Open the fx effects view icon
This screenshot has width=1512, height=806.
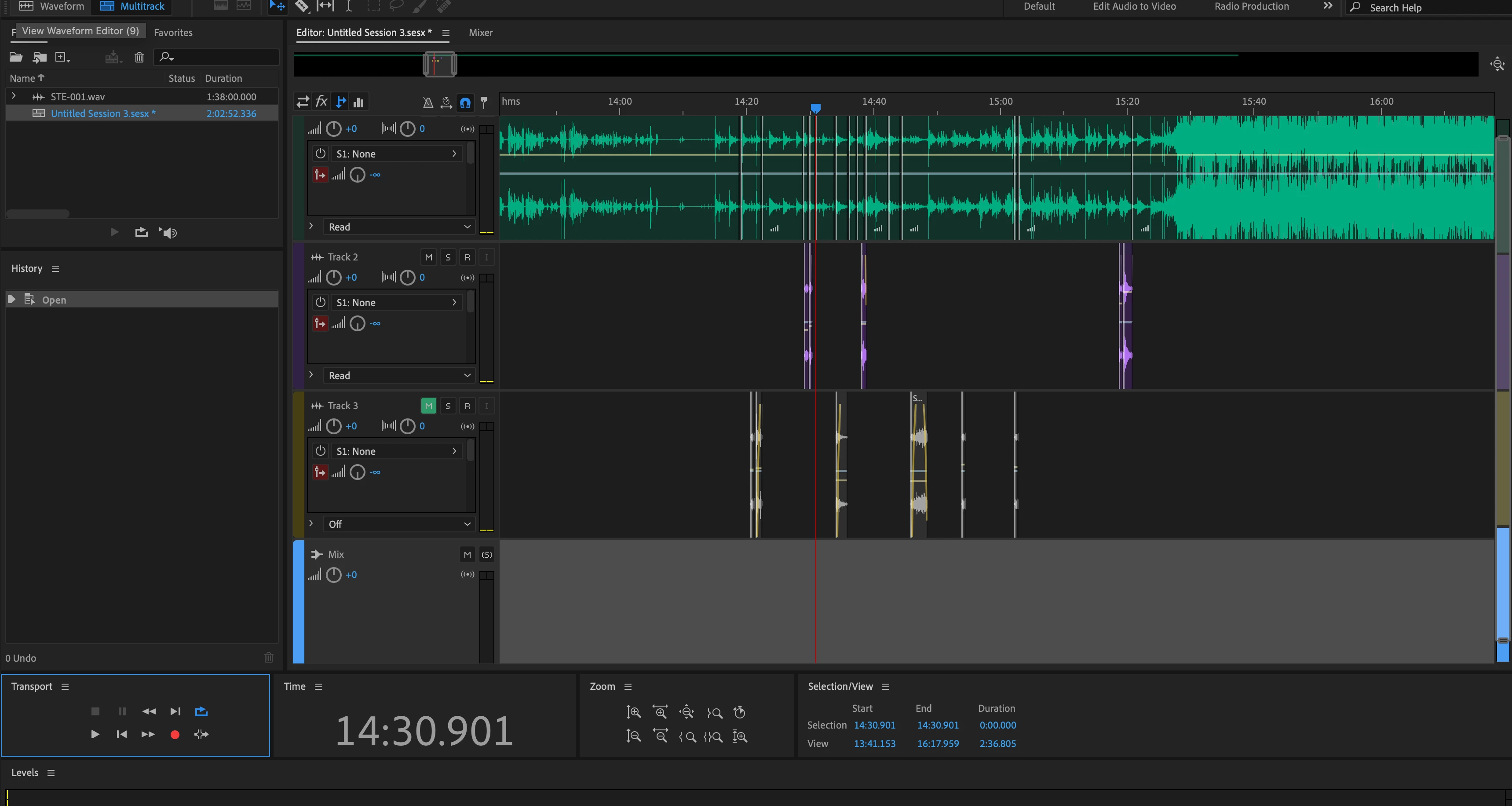(321, 102)
